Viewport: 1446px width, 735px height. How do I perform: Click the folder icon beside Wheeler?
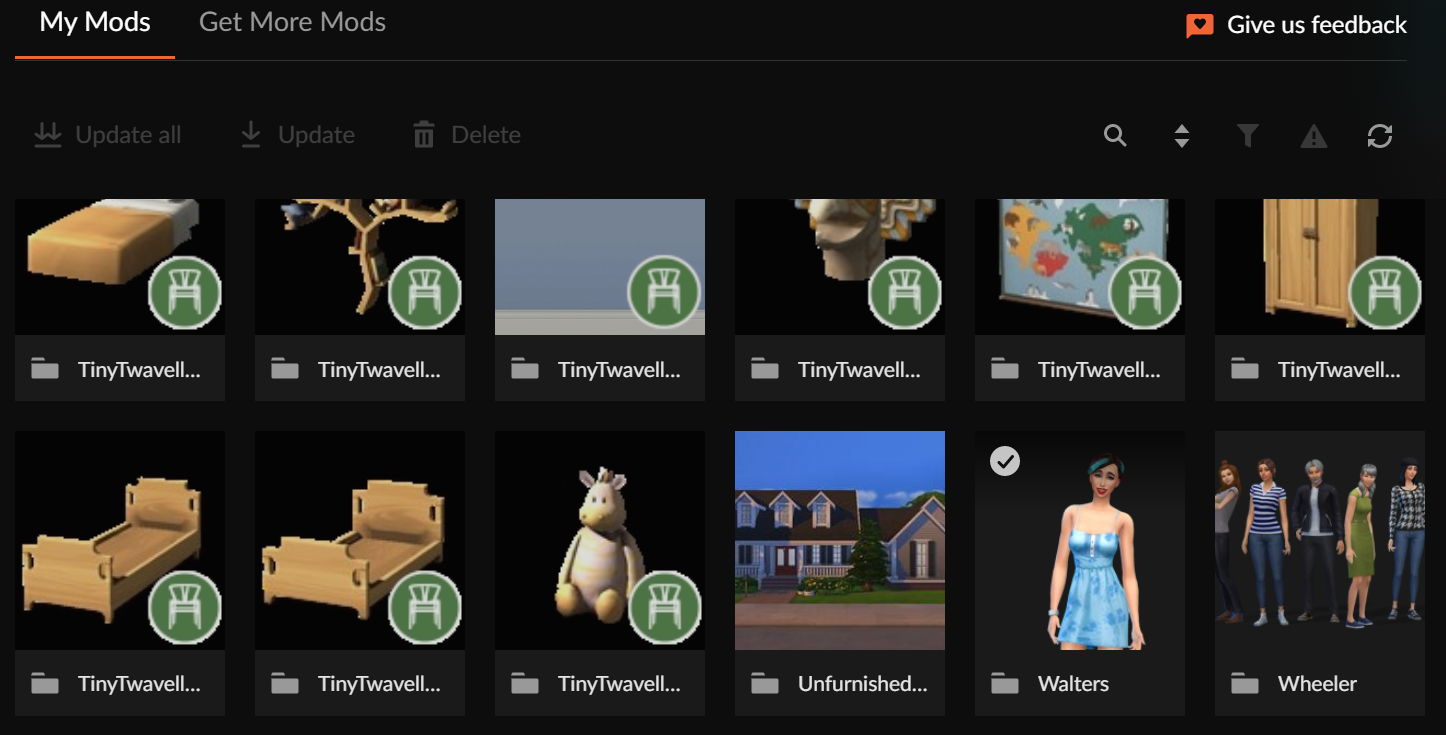[x=1244, y=684]
